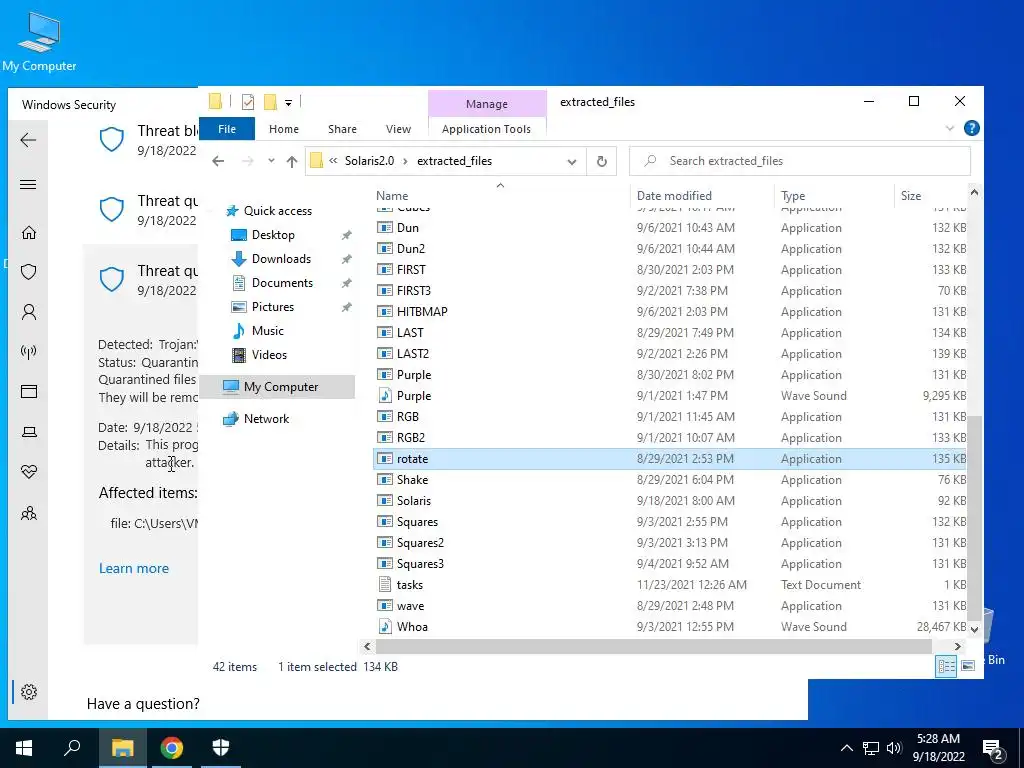Click the Manage contextual tab

tap(487, 104)
